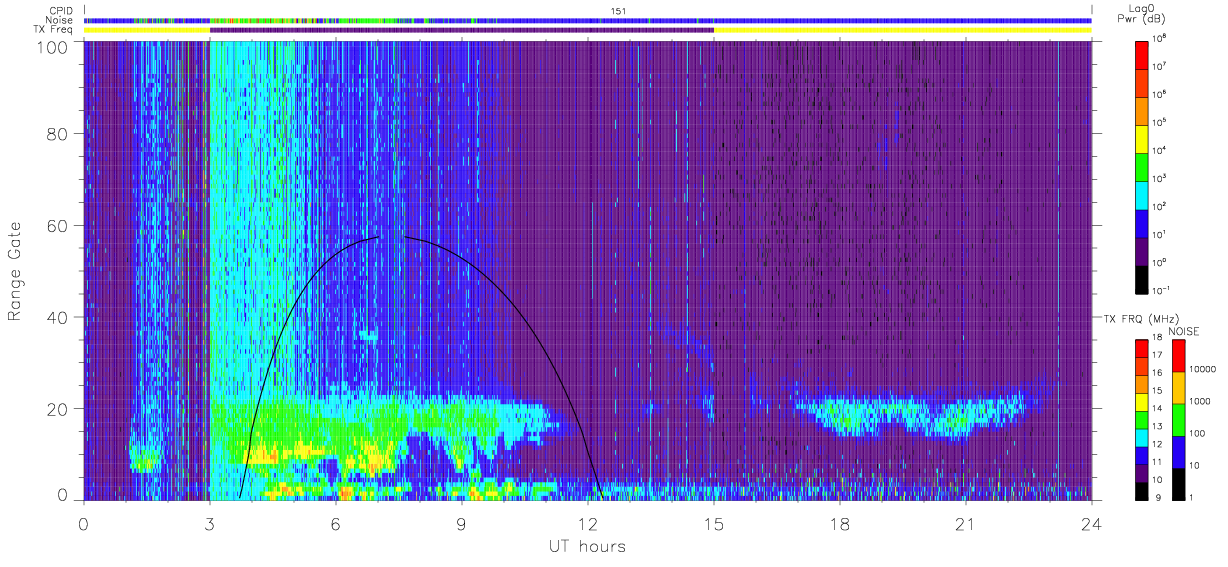
Task: Click the 15 tick on UT hours axis
Action: click(713, 525)
